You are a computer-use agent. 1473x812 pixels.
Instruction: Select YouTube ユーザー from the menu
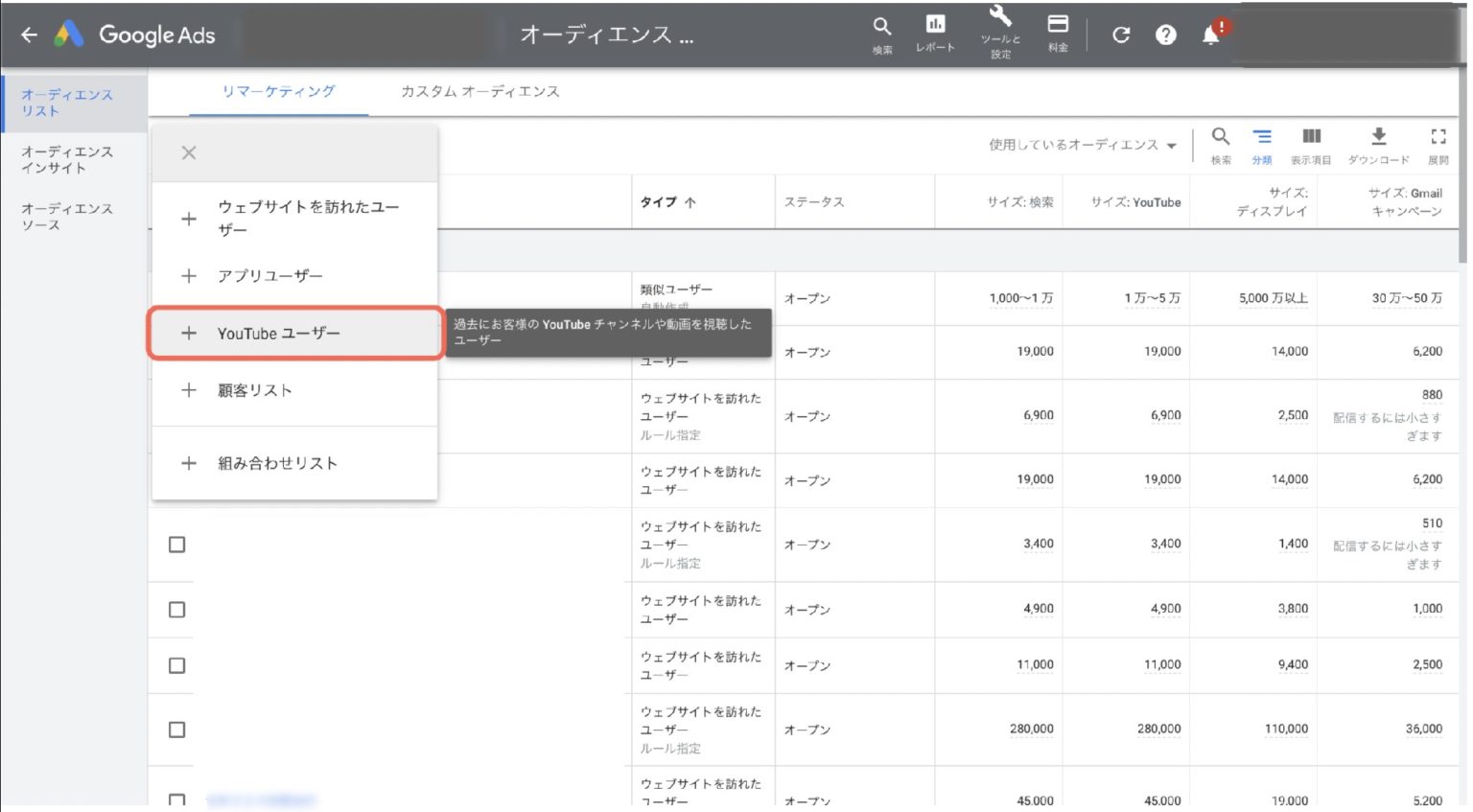click(278, 334)
